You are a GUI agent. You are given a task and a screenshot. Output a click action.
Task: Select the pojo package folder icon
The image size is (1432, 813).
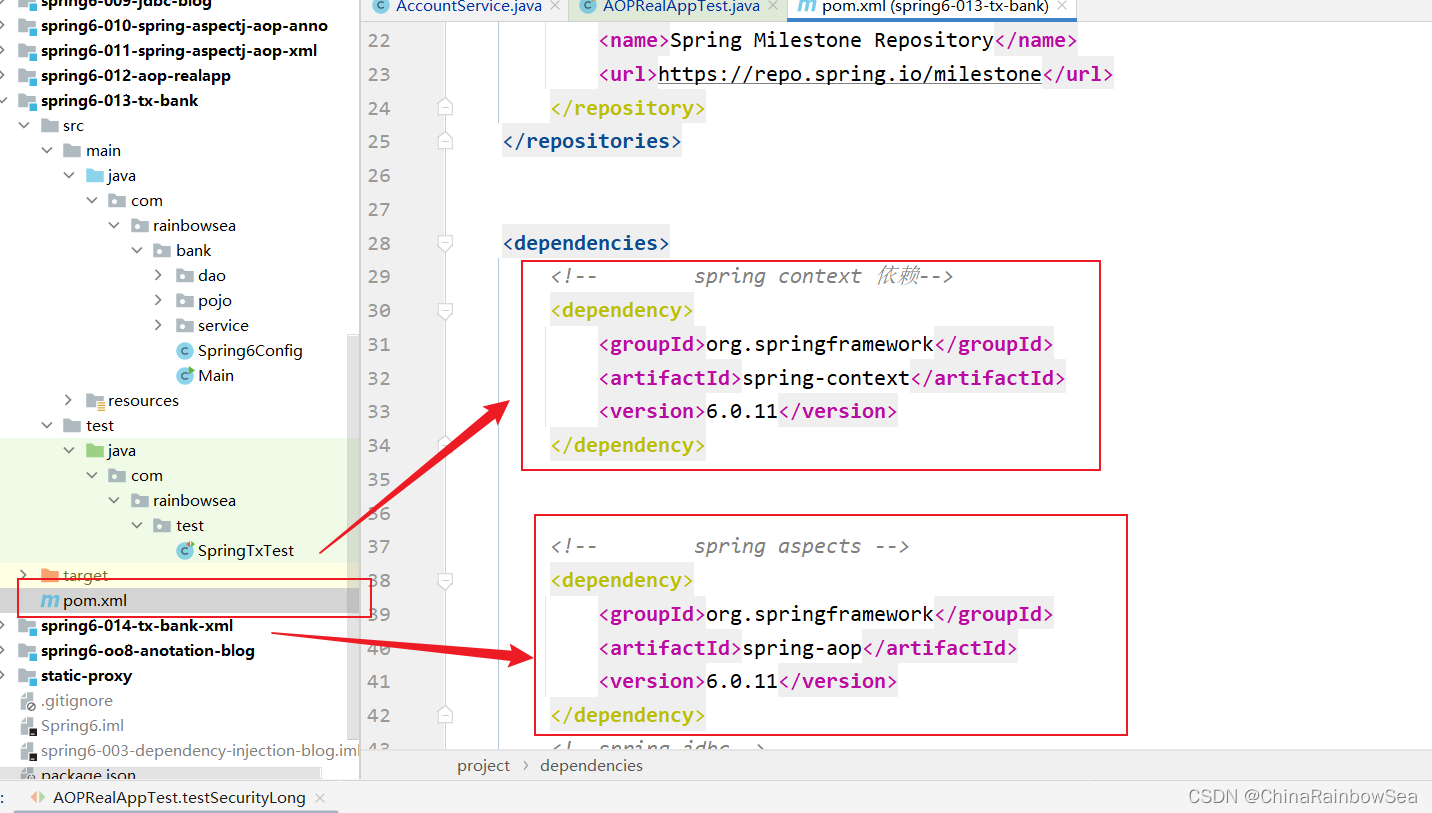pos(184,300)
